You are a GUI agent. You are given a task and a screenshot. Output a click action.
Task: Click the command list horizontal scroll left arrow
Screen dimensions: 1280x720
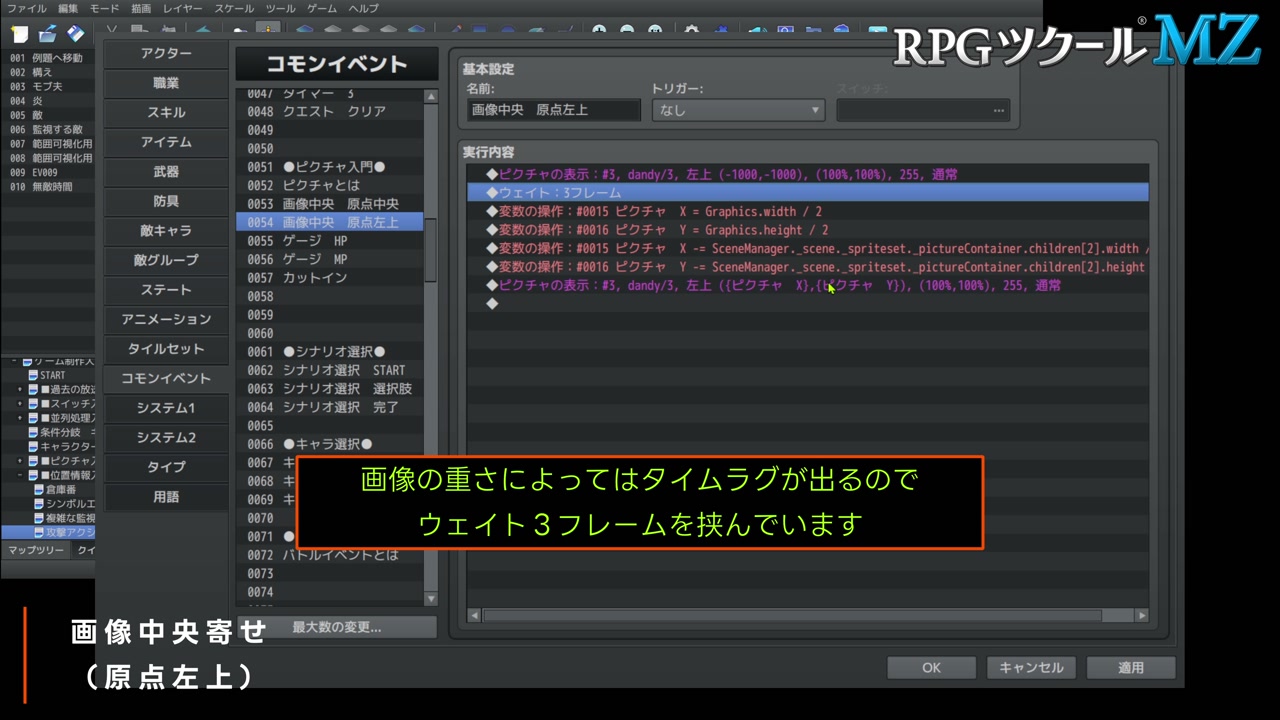coord(474,616)
